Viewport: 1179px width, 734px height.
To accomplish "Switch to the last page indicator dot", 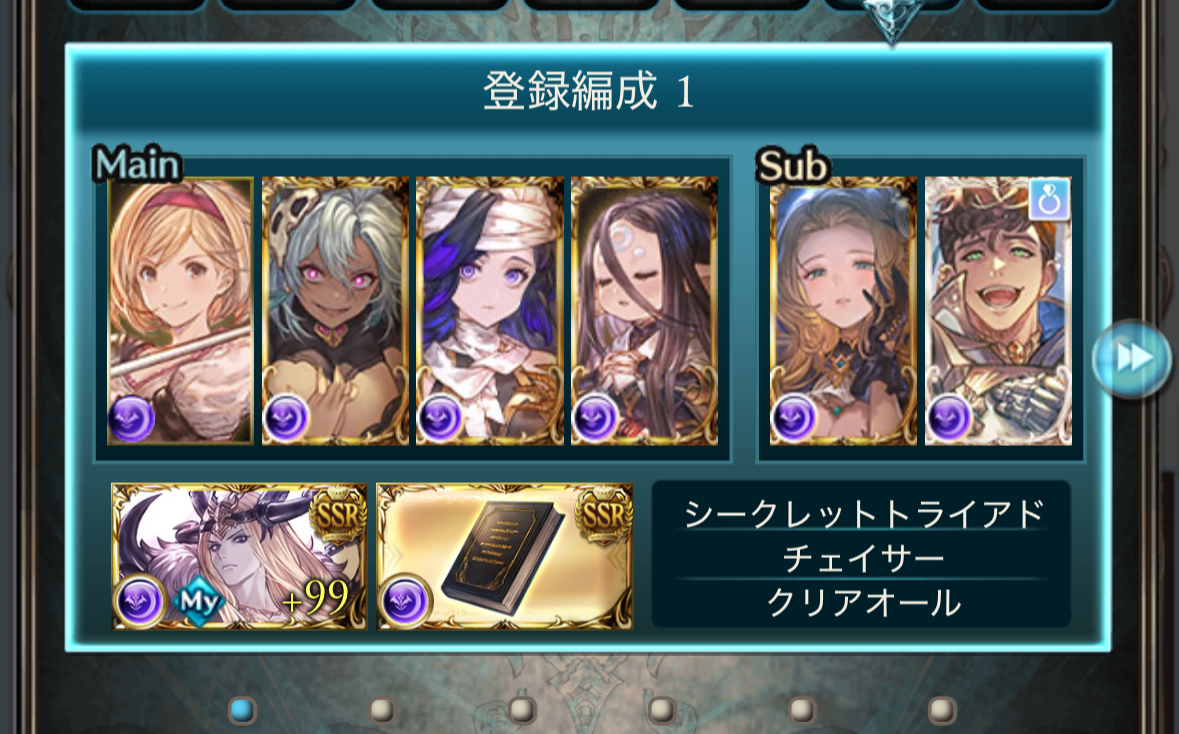I will [942, 710].
